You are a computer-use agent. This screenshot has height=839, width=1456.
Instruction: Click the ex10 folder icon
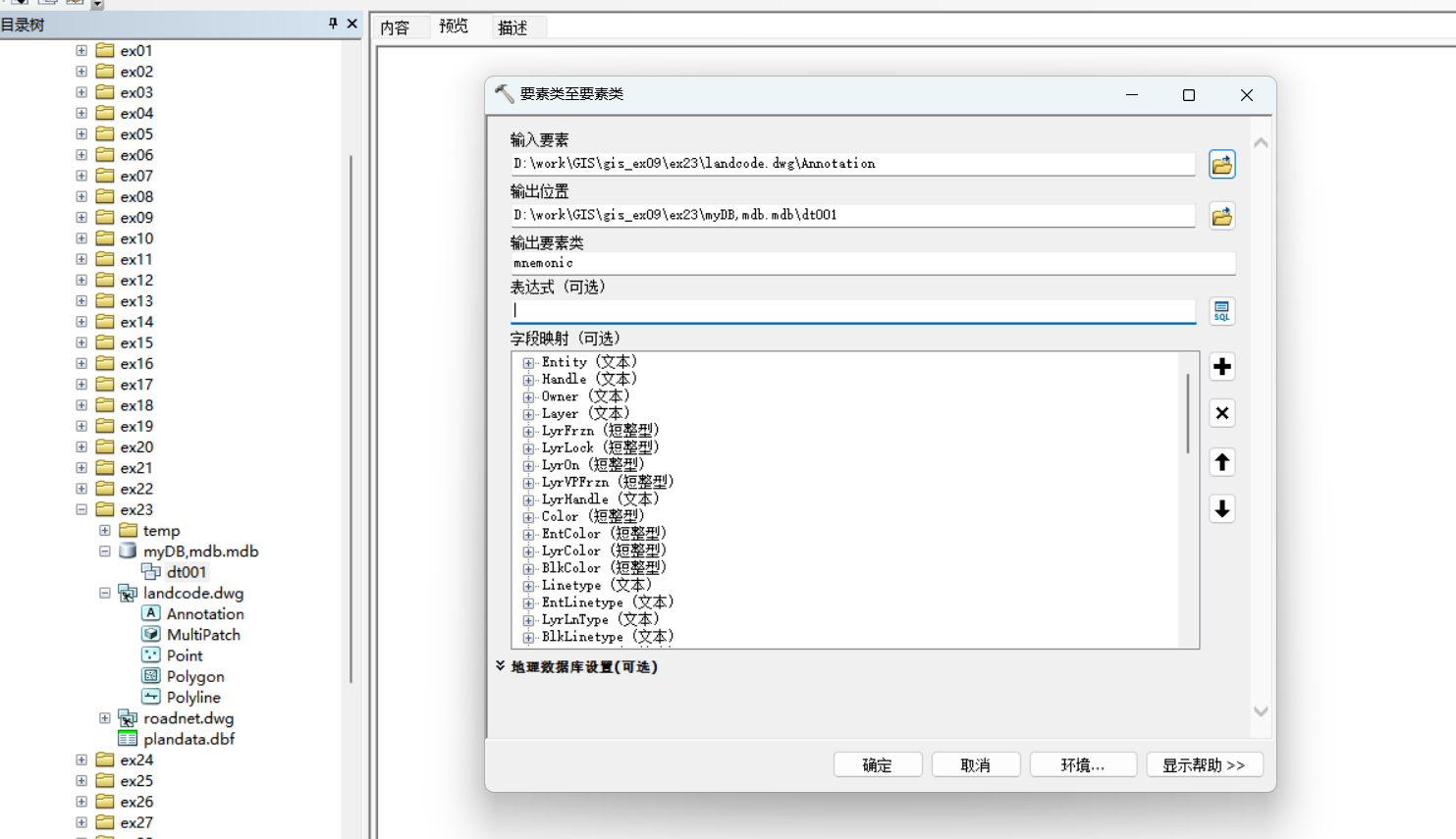point(105,238)
